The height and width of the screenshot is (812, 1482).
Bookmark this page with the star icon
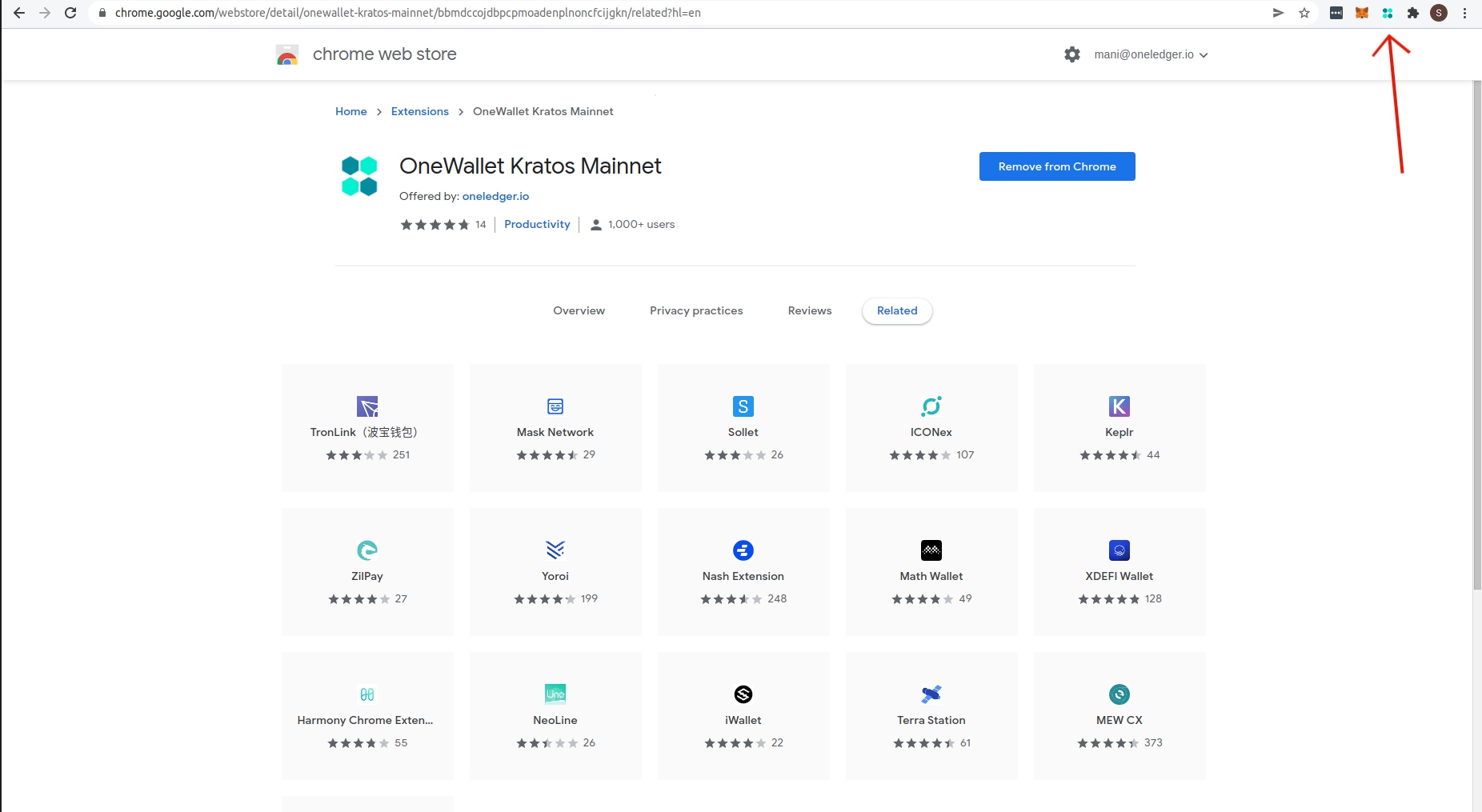coord(1304,13)
